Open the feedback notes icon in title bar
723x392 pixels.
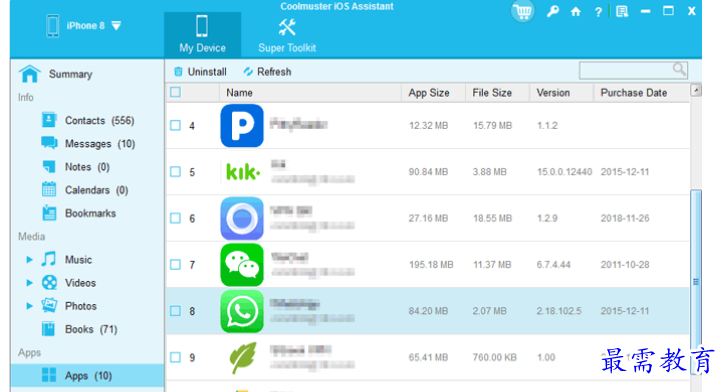click(x=622, y=12)
